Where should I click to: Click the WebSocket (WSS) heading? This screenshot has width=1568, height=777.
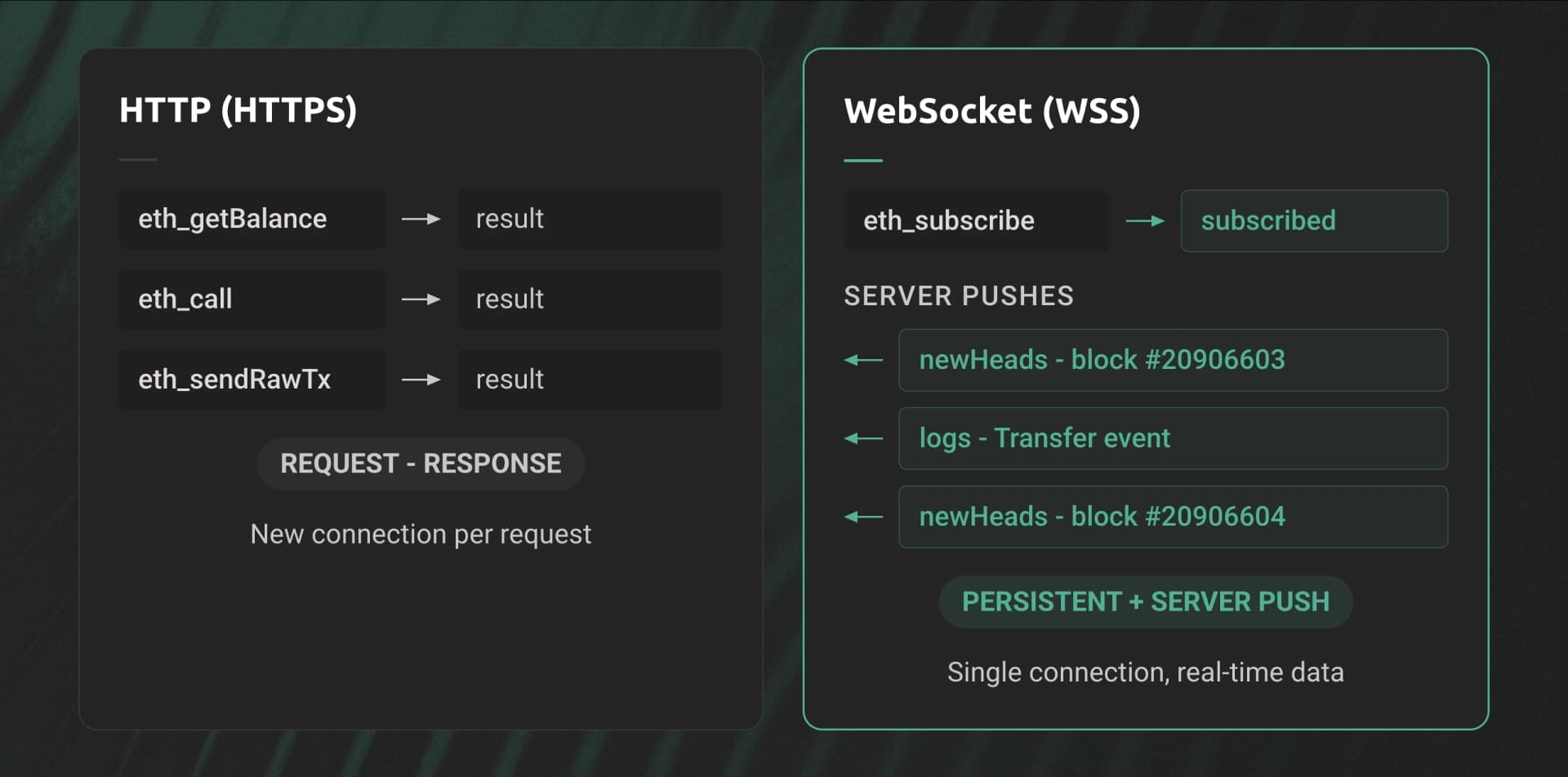(991, 111)
